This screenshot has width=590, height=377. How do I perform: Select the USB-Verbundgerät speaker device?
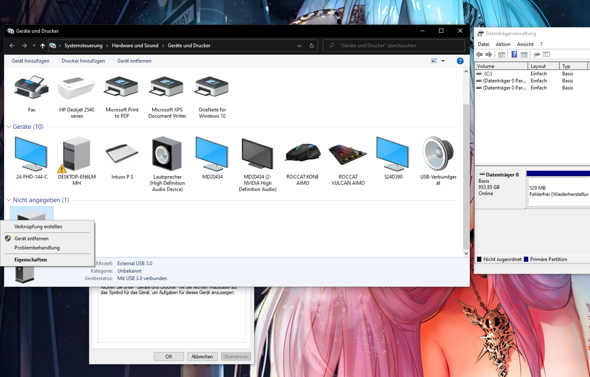438,154
